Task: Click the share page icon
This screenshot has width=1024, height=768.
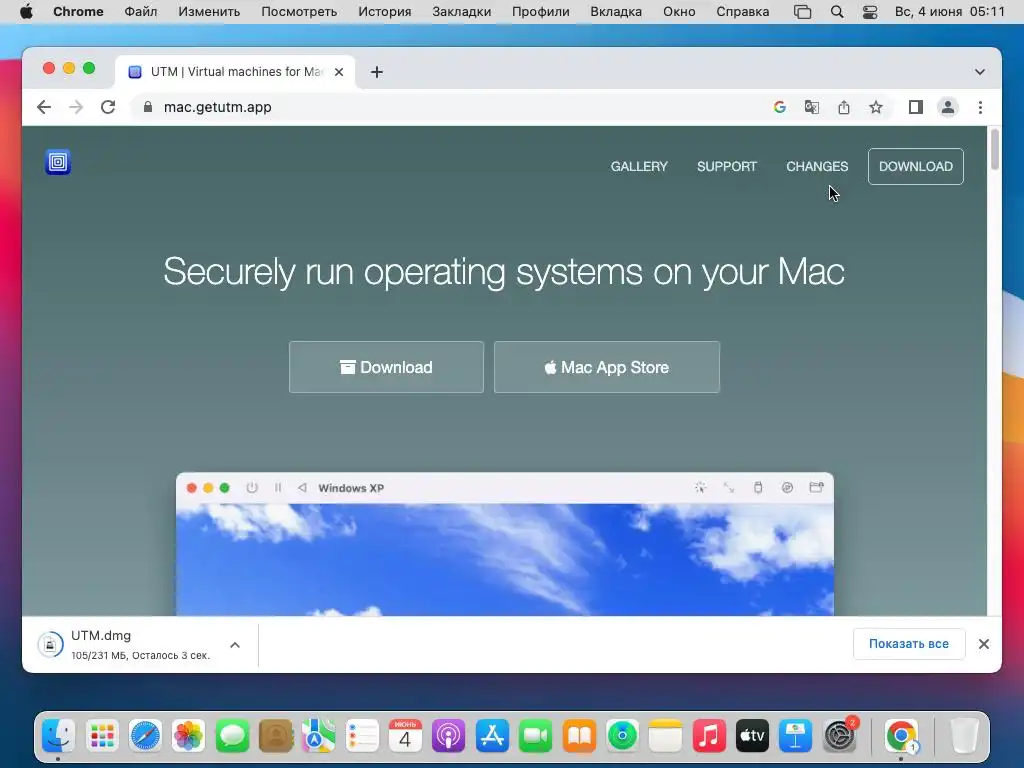Action: click(x=844, y=107)
